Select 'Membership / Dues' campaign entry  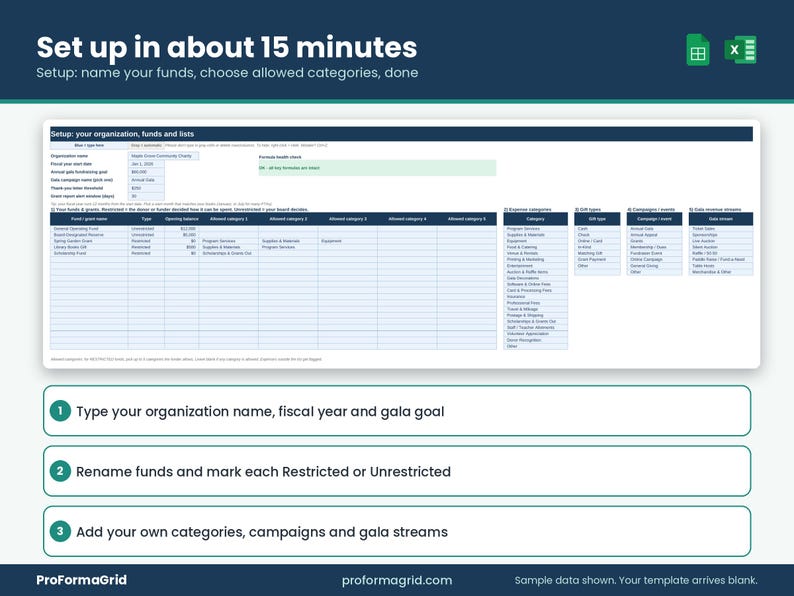click(654, 247)
